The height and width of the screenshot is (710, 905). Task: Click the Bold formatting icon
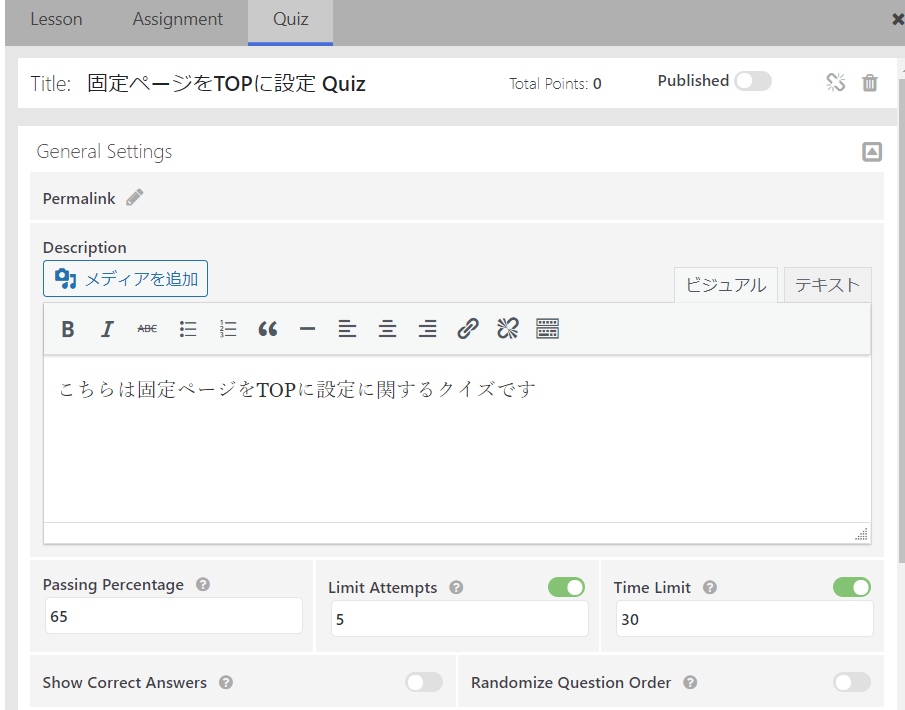point(68,329)
